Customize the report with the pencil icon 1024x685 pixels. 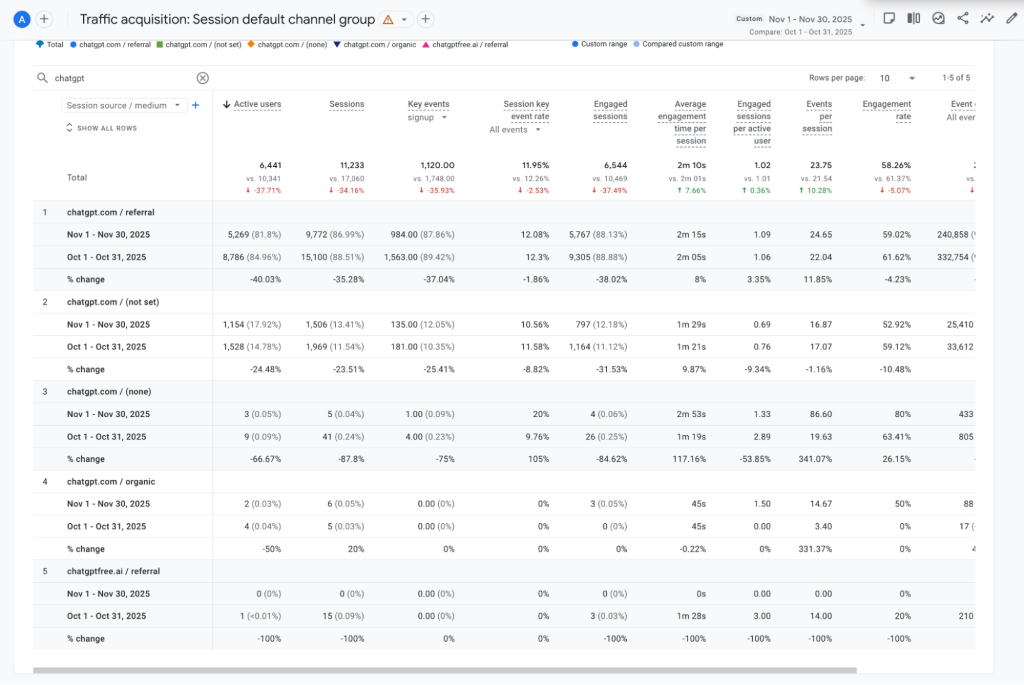pyautogui.click(x=1012, y=18)
